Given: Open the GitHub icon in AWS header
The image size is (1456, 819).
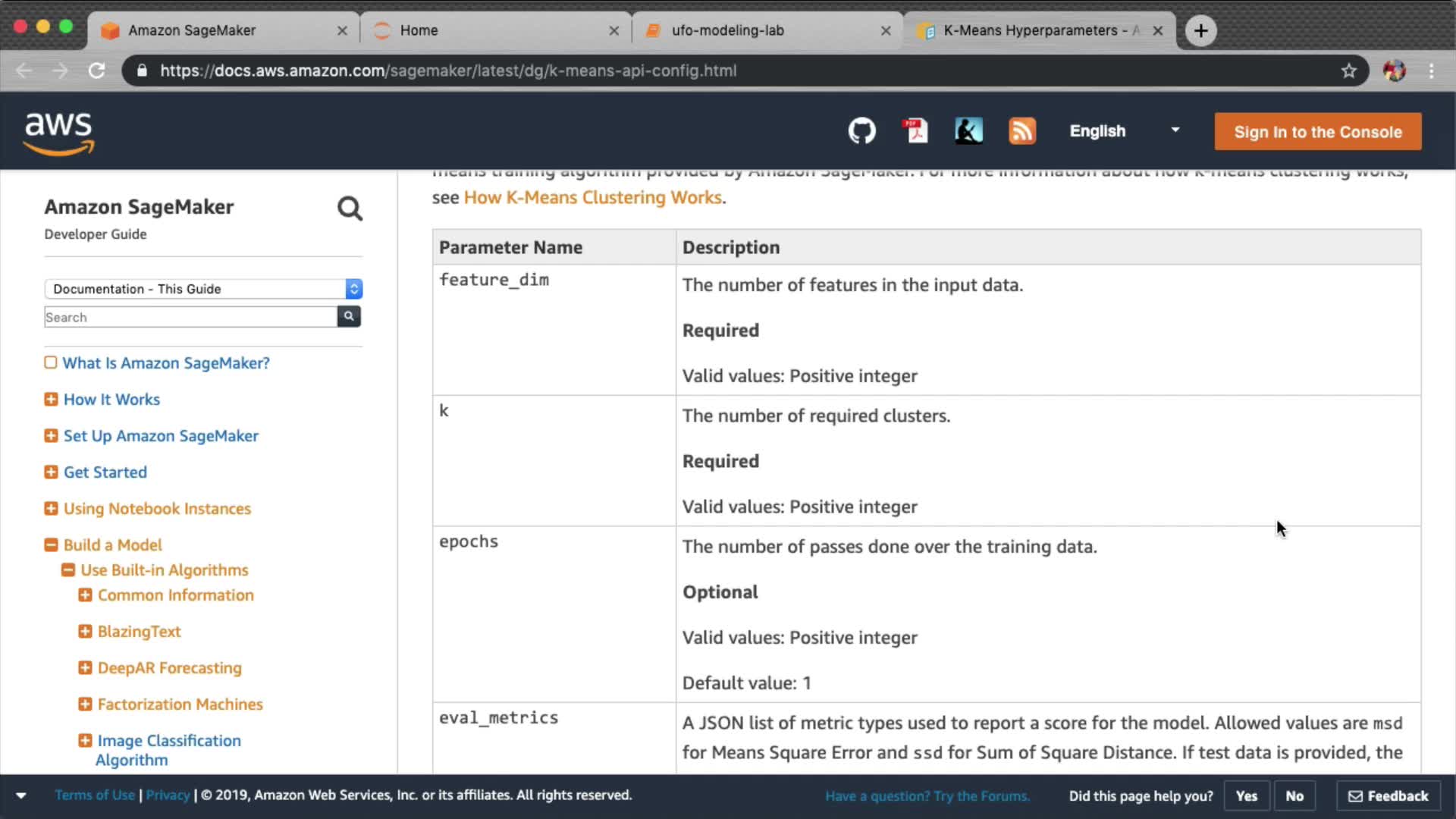Looking at the screenshot, I should 861,131.
